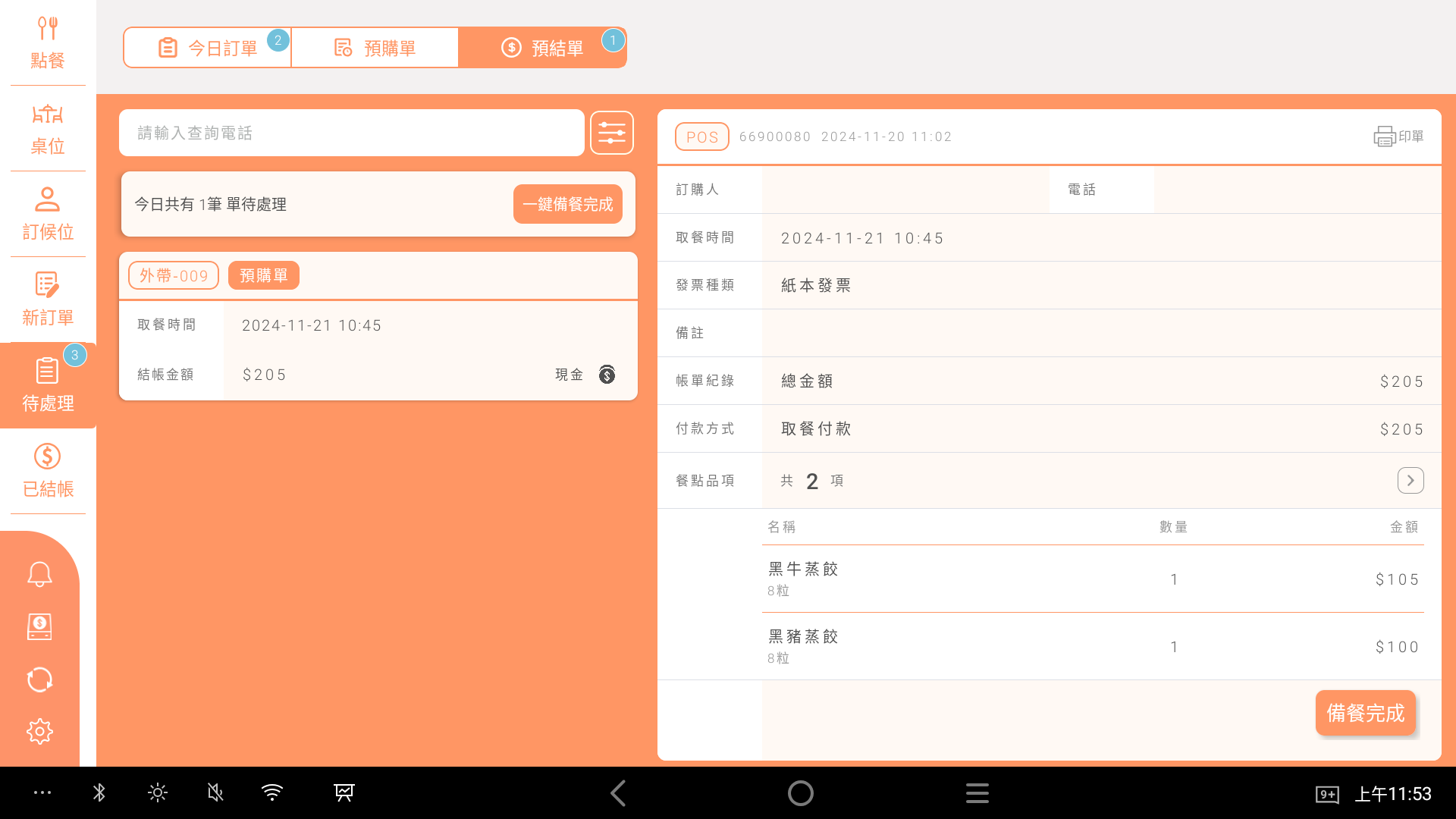Viewport: 1456px width, 819px height.
Task: Expand the 餐點品項 items chevron
Action: (1410, 480)
